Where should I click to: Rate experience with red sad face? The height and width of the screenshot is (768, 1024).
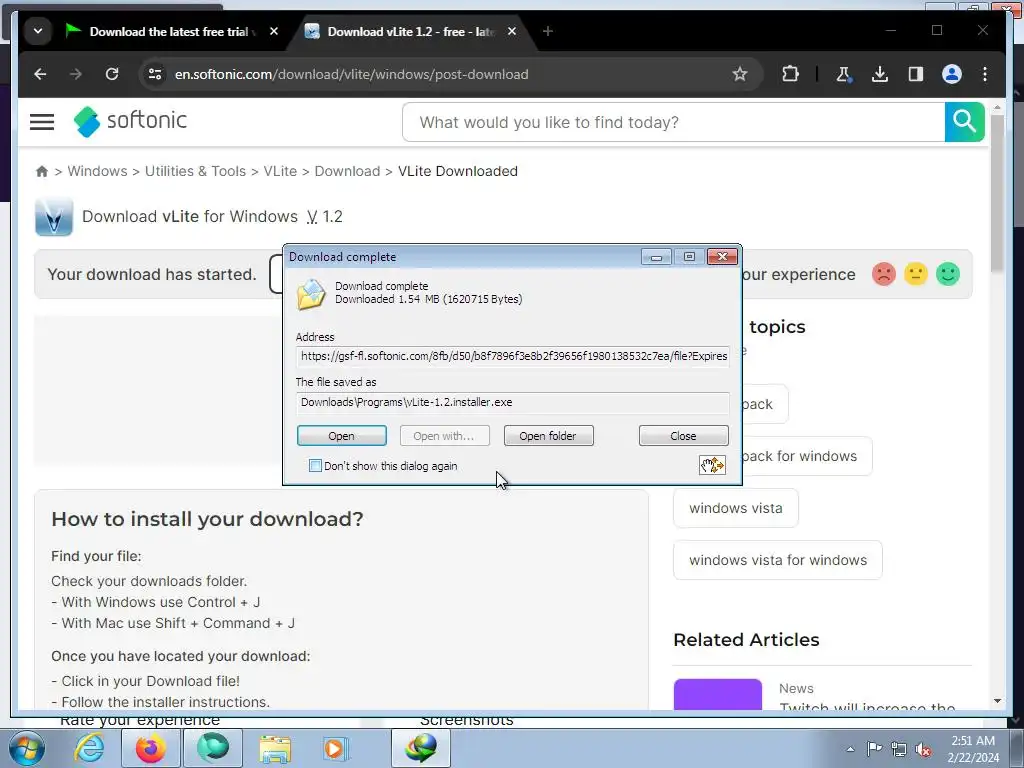coord(884,274)
